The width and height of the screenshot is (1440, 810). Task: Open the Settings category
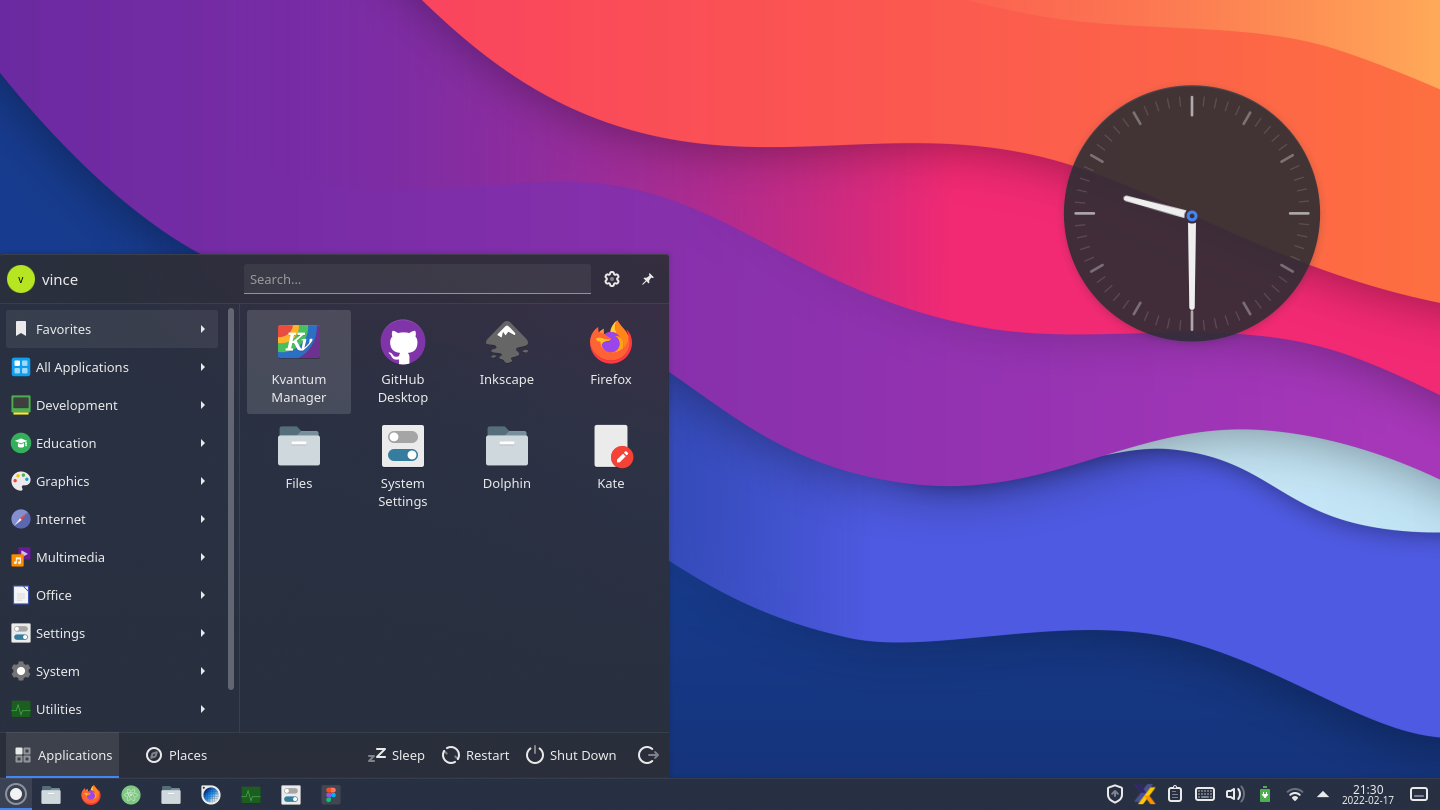coord(112,633)
